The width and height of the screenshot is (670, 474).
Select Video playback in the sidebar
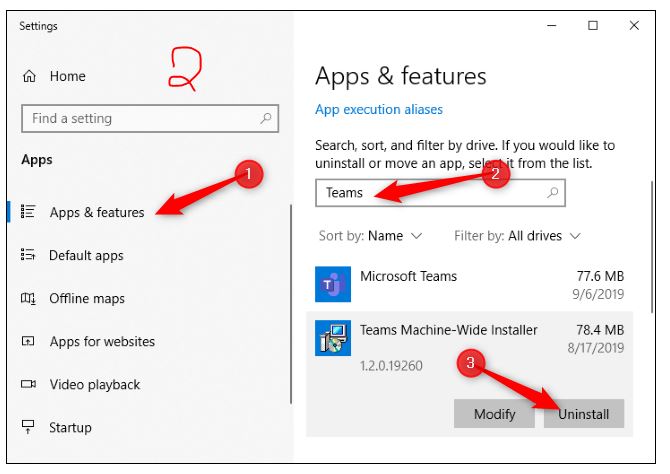[94, 384]
